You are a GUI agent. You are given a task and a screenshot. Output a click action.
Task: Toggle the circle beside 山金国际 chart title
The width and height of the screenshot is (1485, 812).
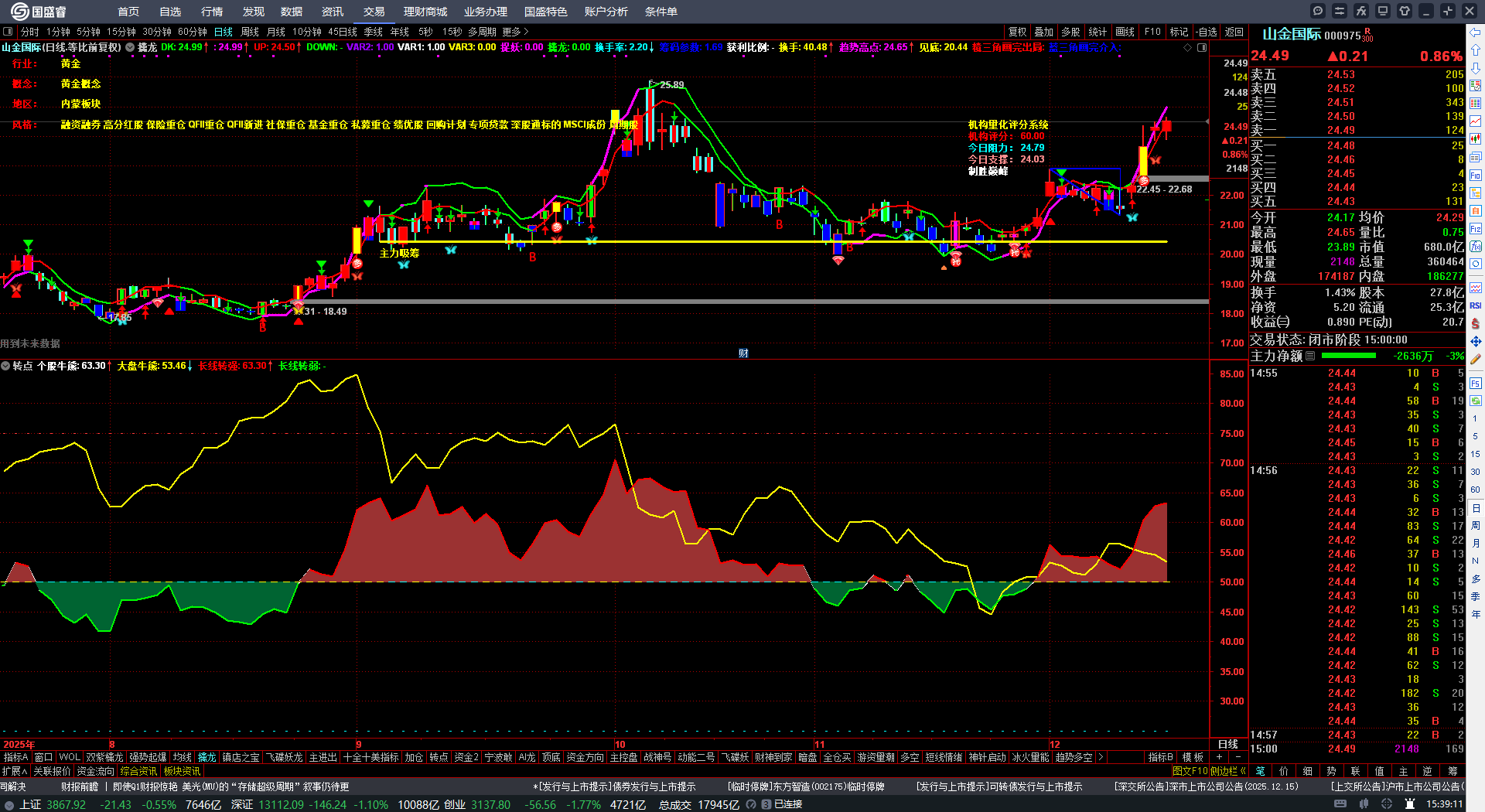pos(130,47)
